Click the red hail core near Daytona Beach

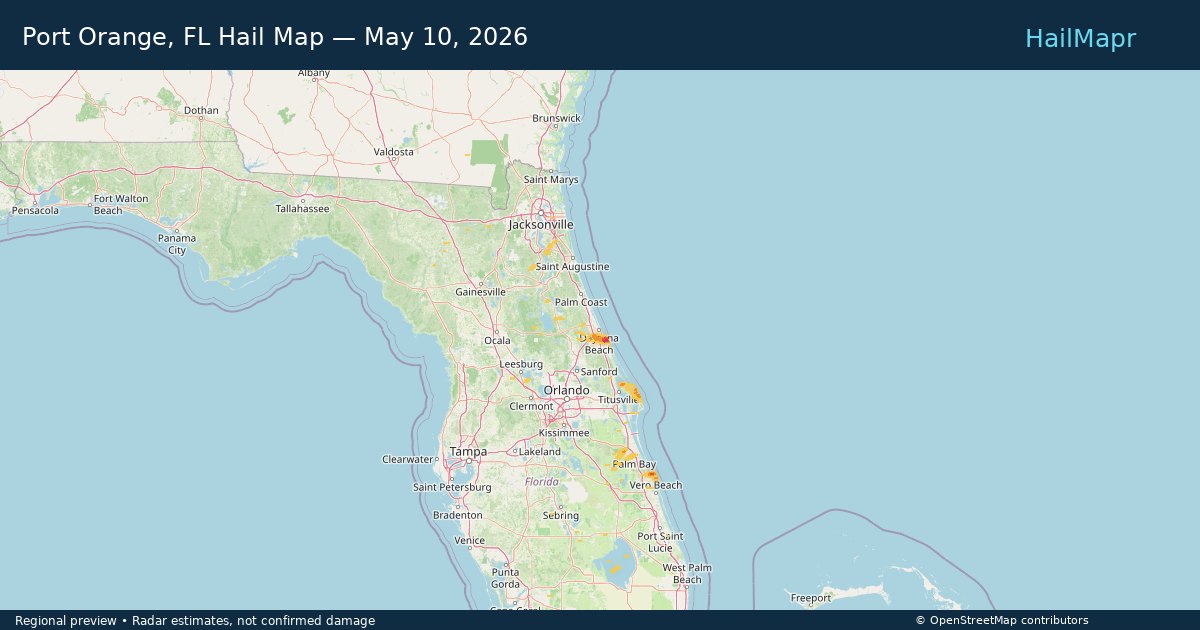[x=605, y=340]
